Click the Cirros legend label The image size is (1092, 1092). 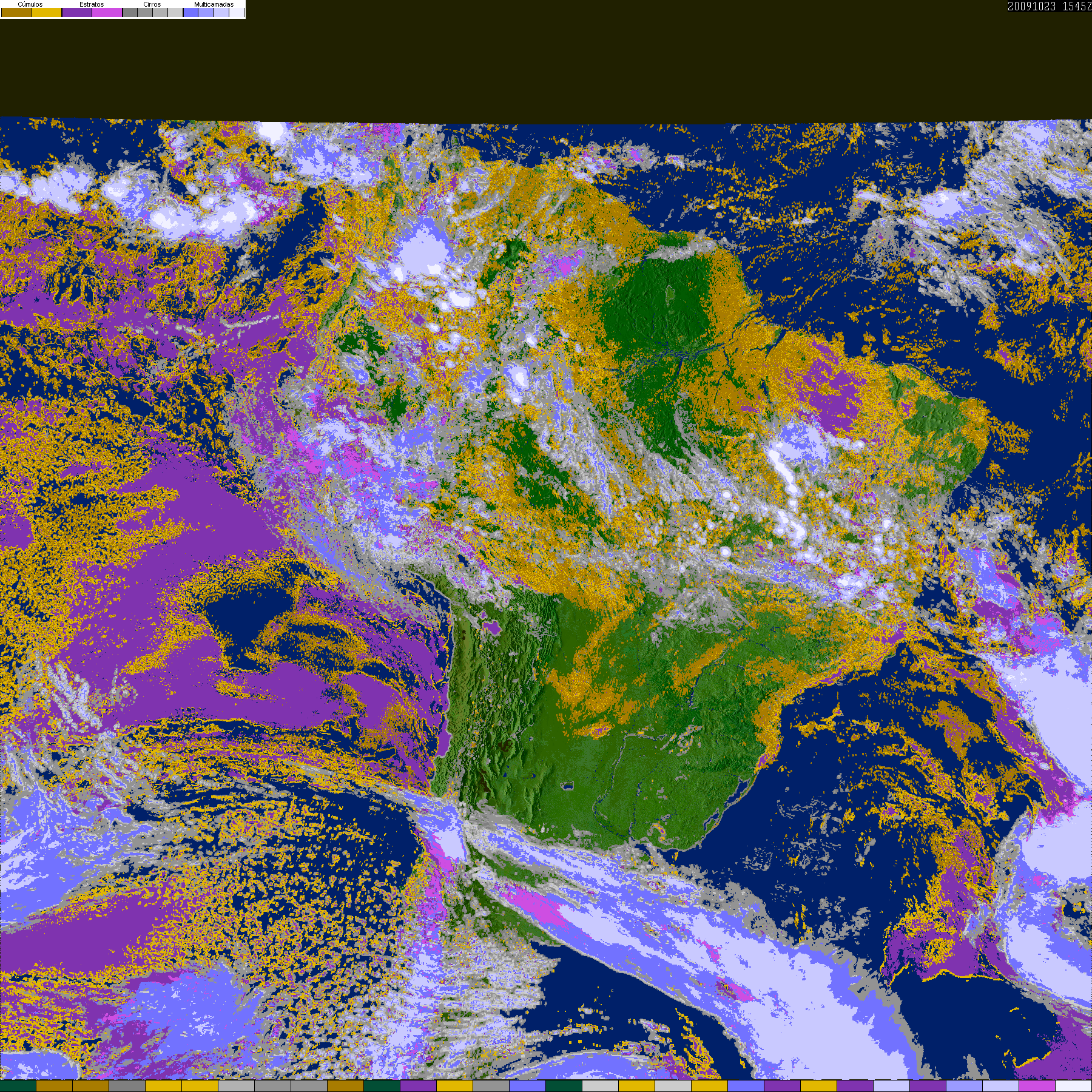coord(152,4)
